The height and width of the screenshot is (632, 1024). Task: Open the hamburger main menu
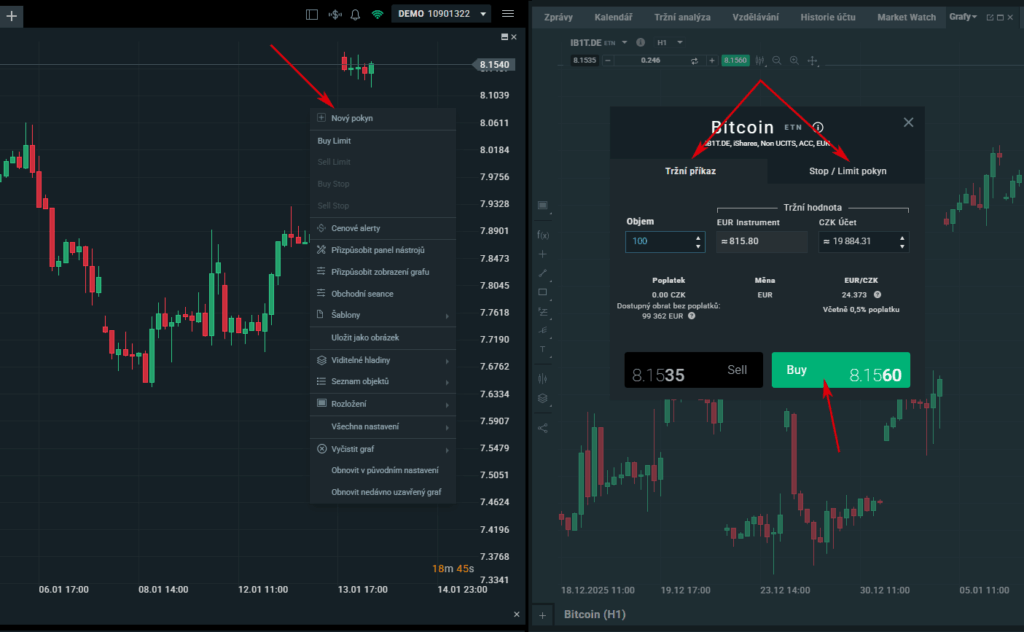tap(508, 14)
